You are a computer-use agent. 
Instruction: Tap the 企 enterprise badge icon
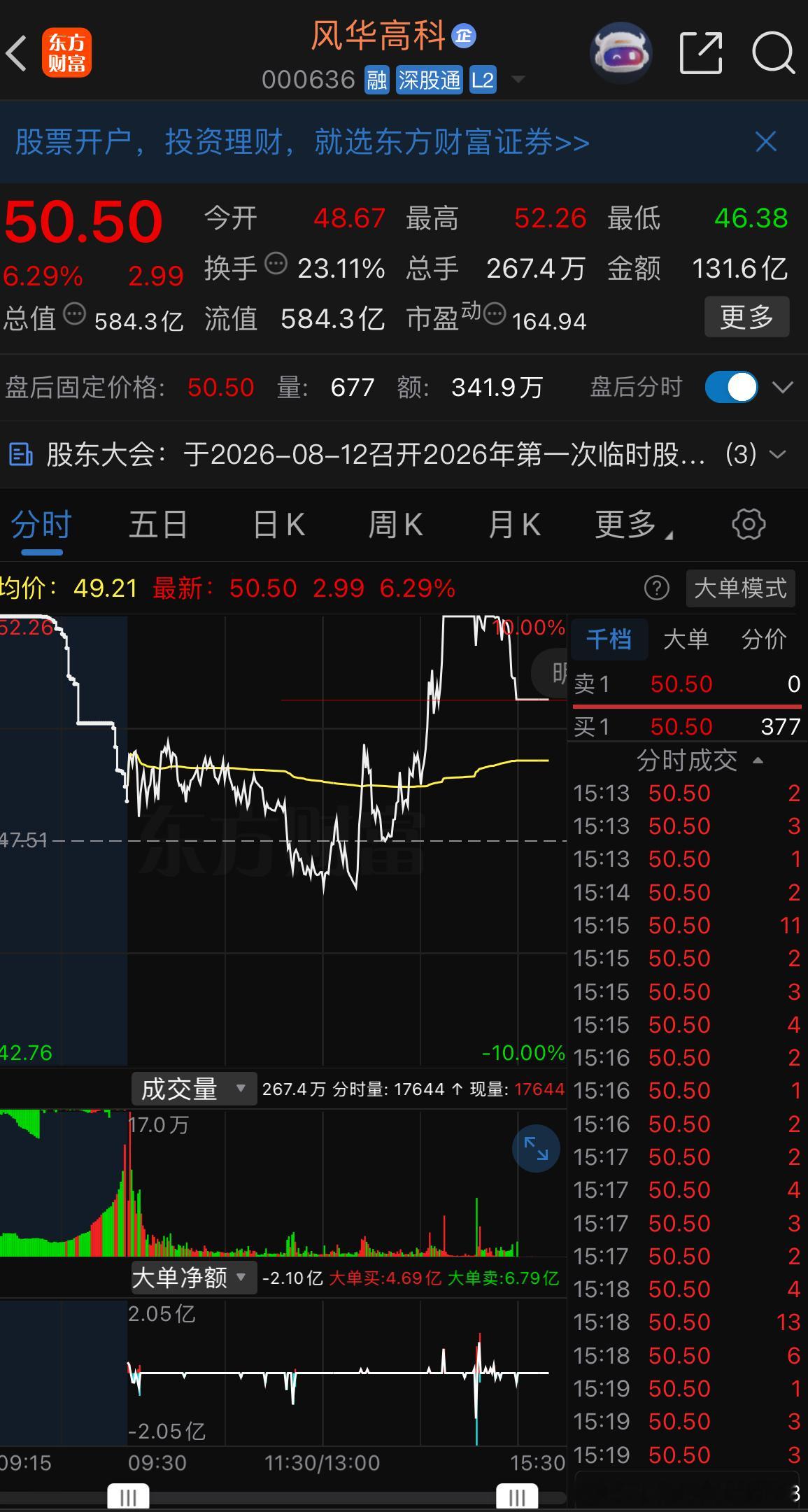click(463, 36)
